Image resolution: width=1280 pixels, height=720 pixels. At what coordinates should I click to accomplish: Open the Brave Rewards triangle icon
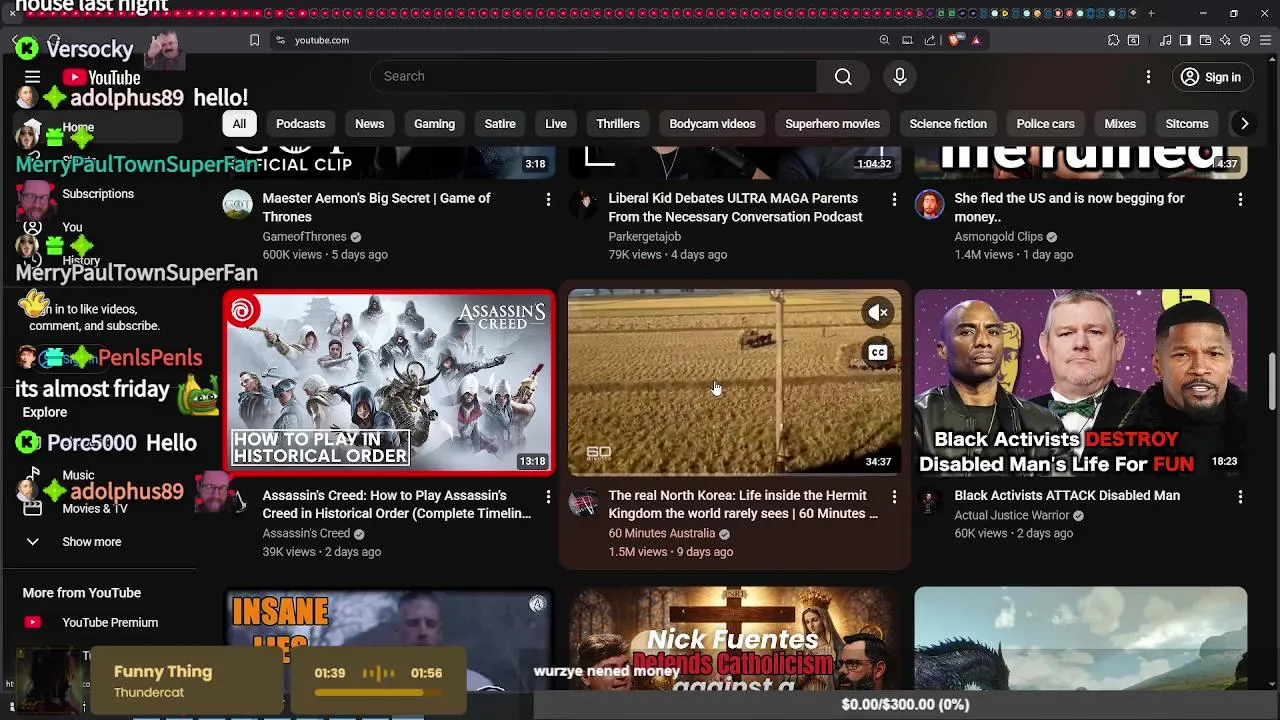[x=976, y=40]
